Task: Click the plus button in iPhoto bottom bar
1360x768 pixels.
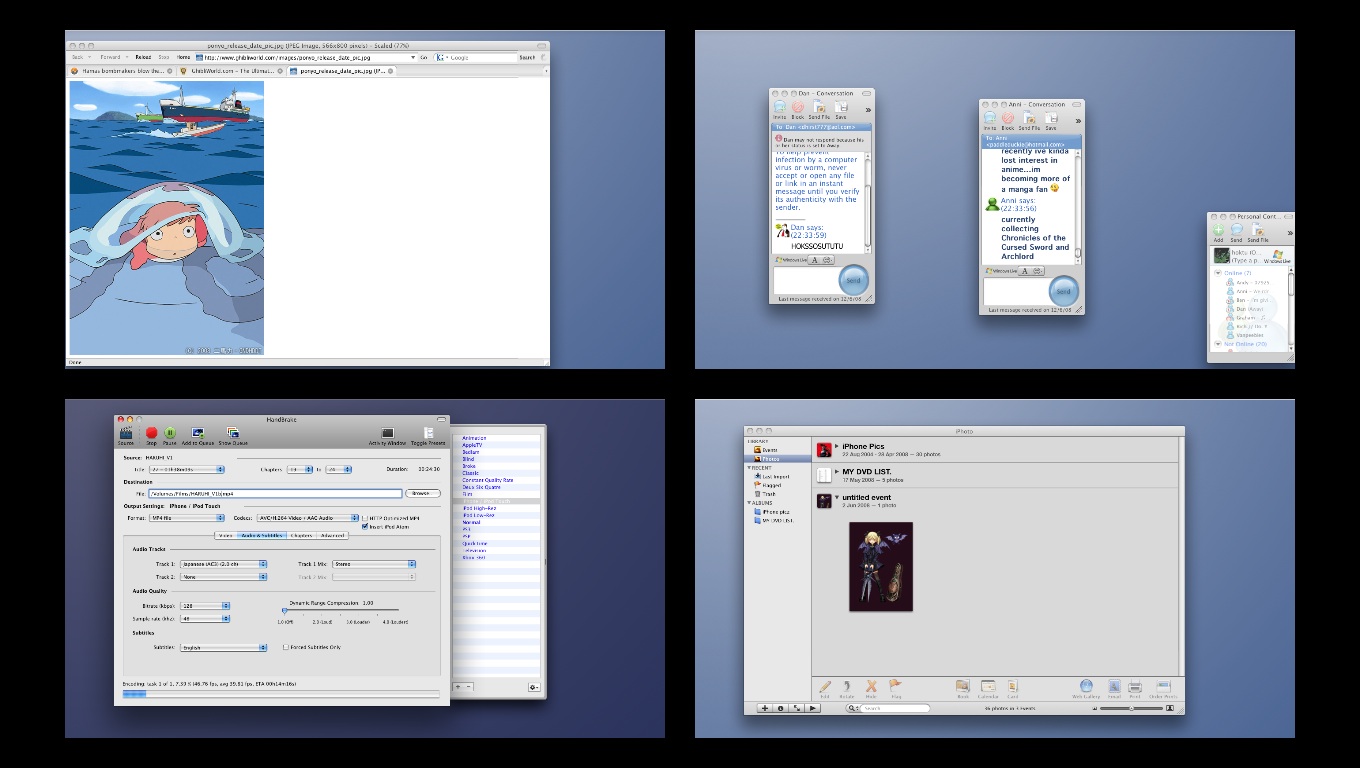Action: click(x=765, y=708)
